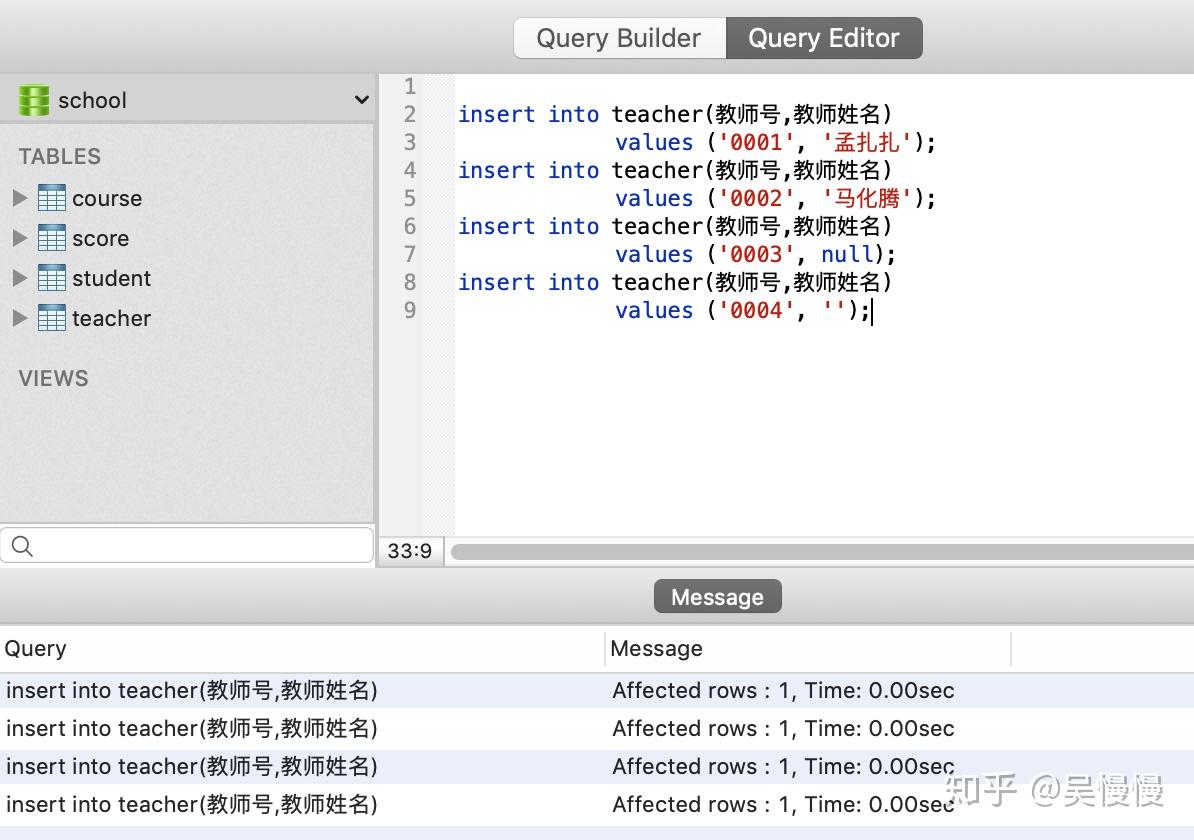Viewport: 1194px width, 840px height.
Task: Click the null keyword in the editor
Action: pos(847,254)
